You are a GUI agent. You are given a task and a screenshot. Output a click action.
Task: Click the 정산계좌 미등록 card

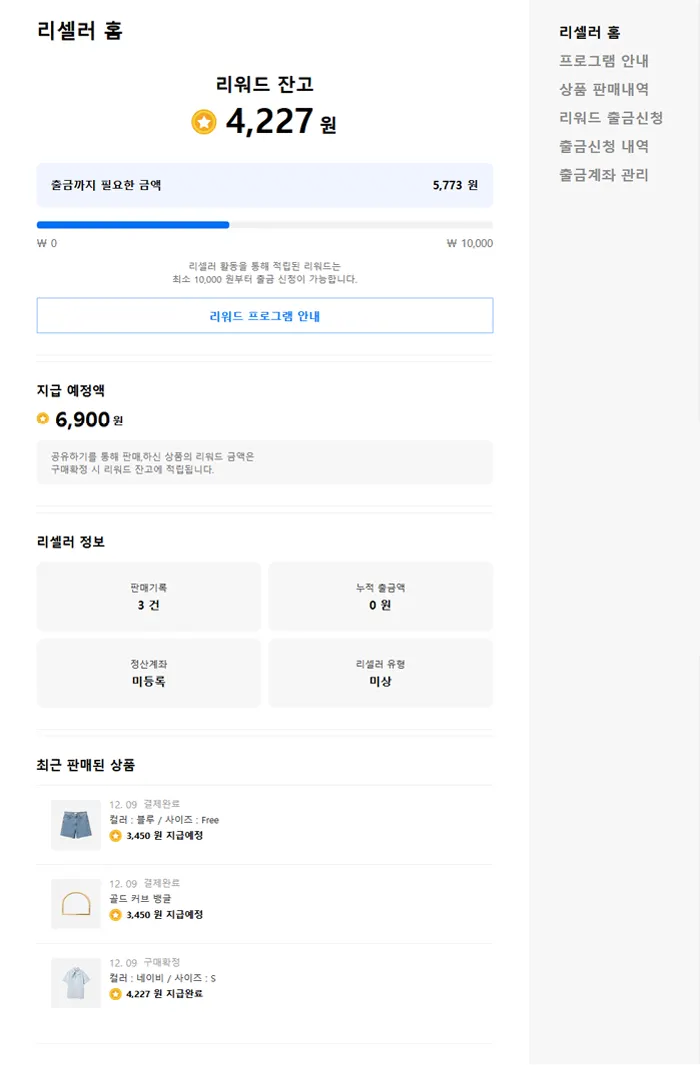[x=148, y=673]
